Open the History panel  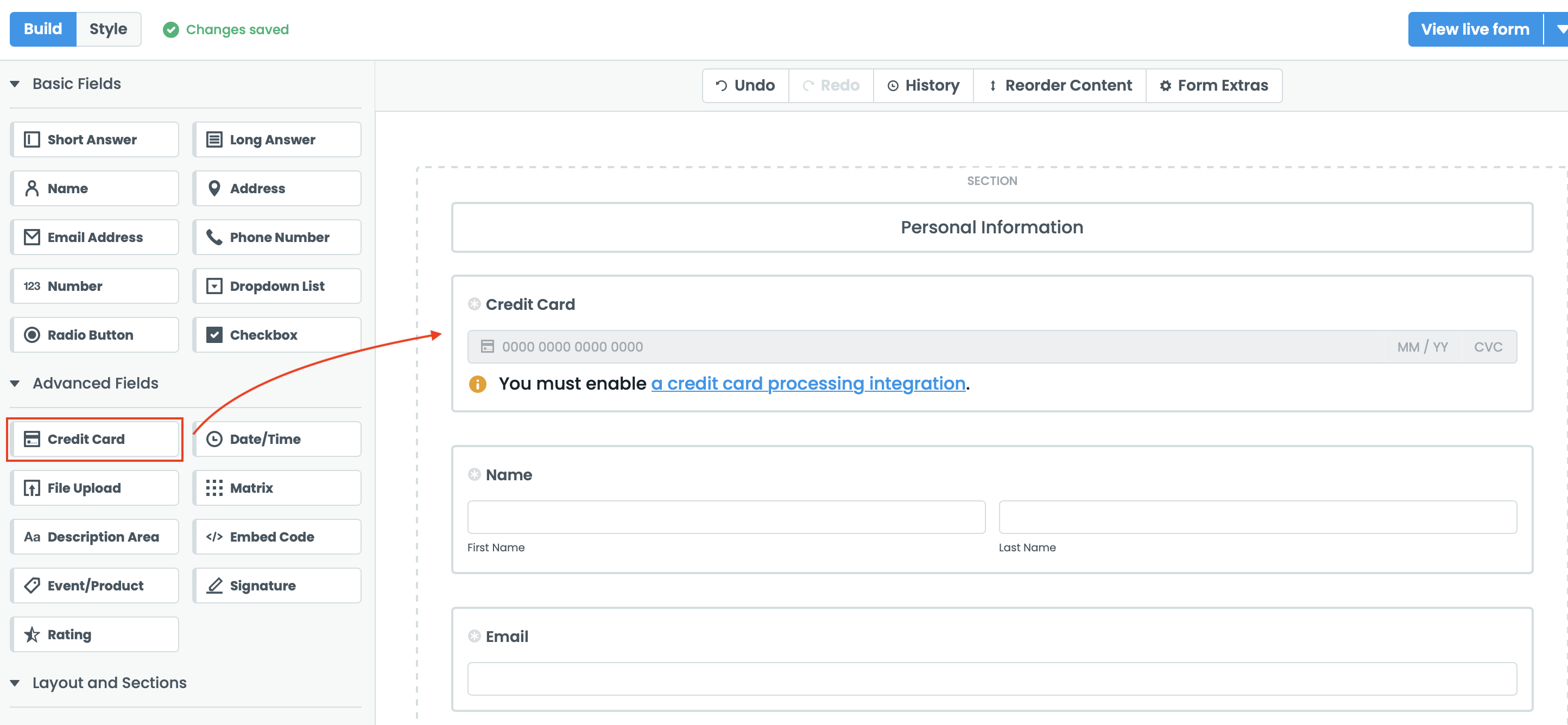tap(923, 85)
